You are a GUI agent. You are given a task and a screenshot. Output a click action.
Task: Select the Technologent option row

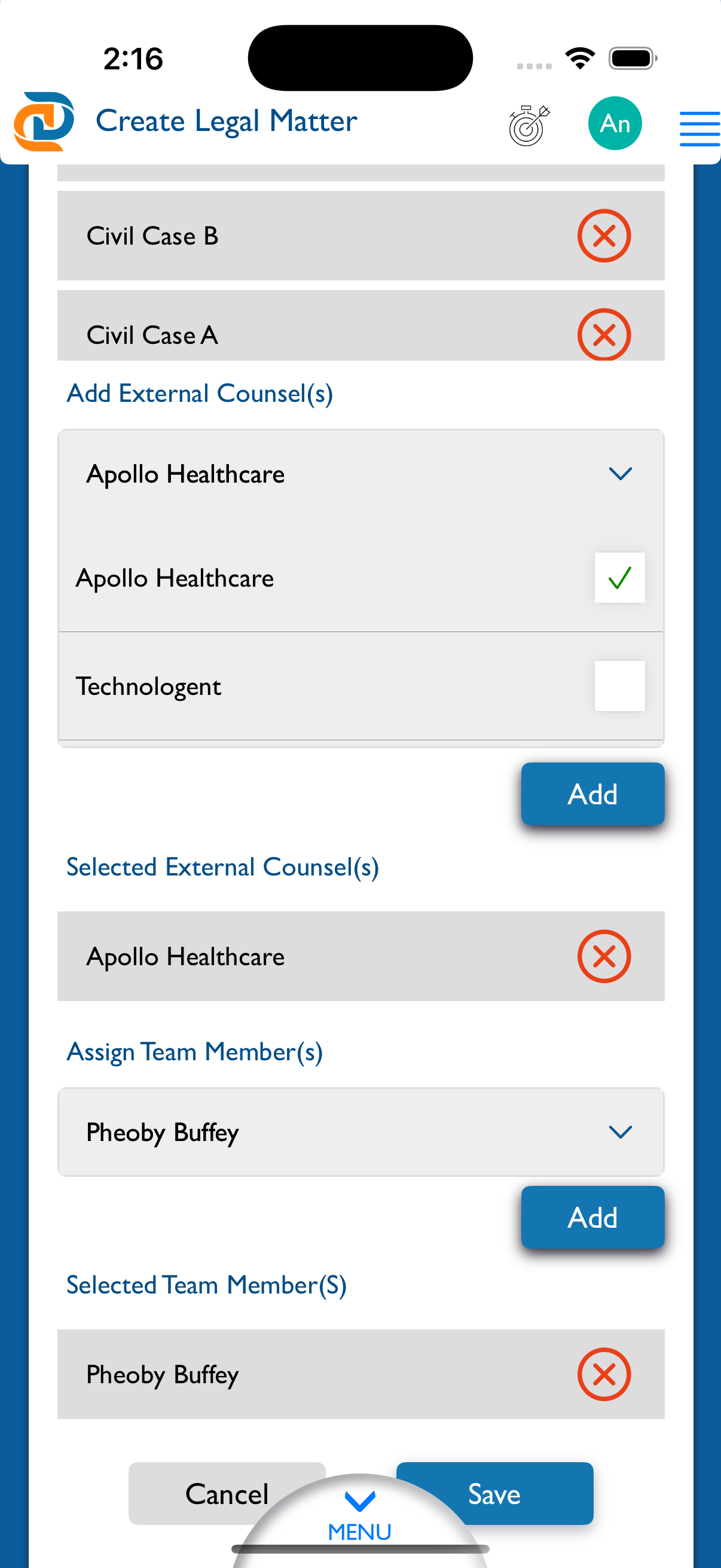361,686
